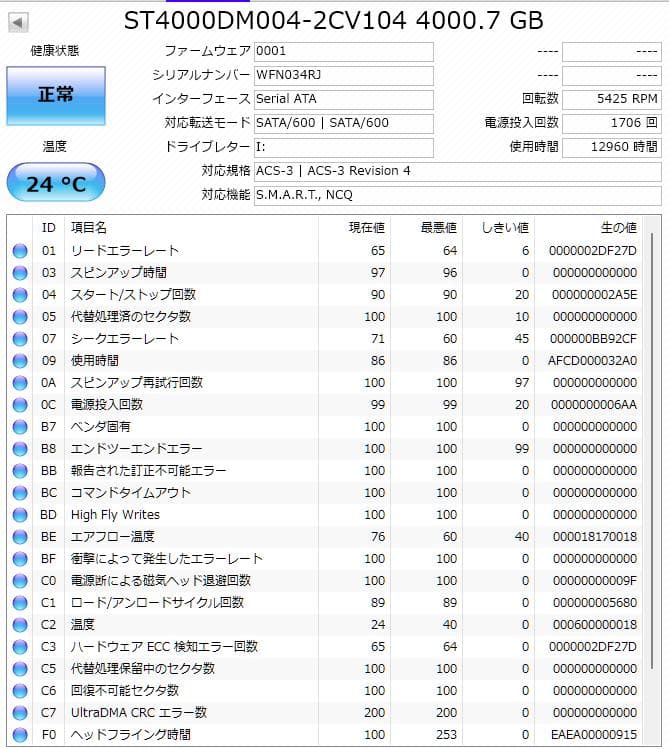Screen dimensions: 669x749
Task: Select the High Fly Writes row name
Action: click(x=115, y=514)
